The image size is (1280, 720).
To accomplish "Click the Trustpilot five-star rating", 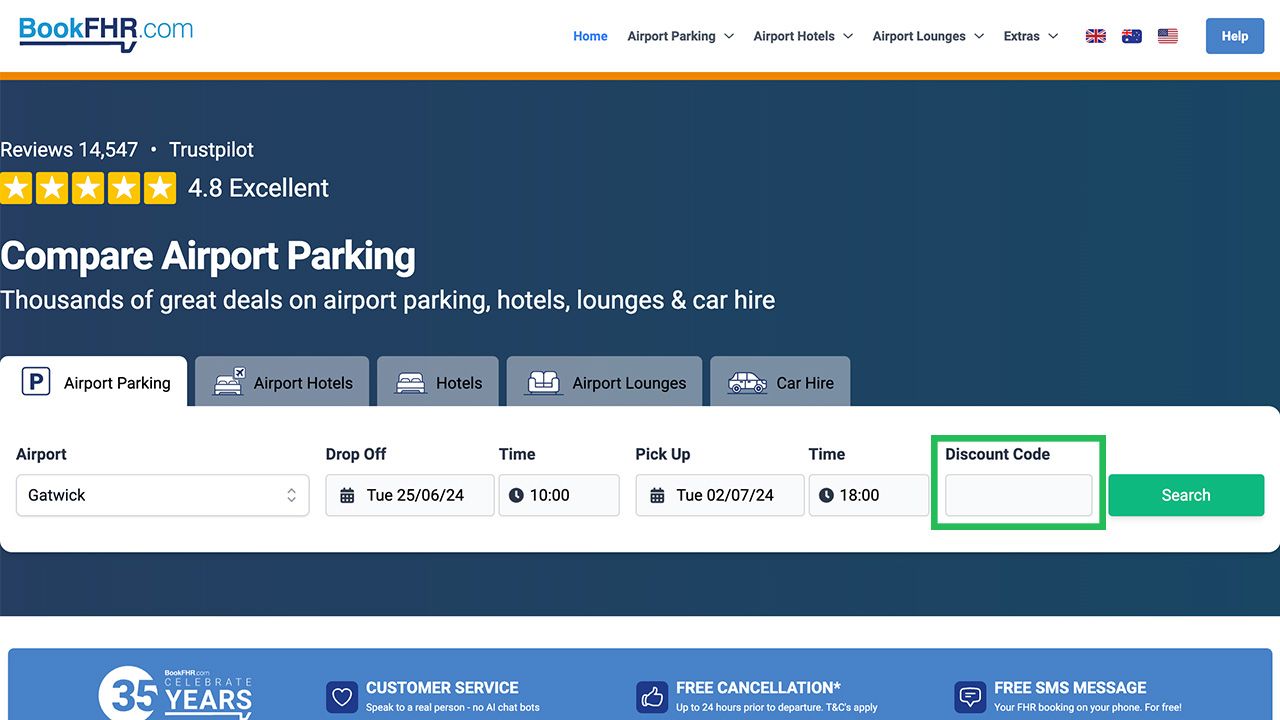I will [88, 188].
